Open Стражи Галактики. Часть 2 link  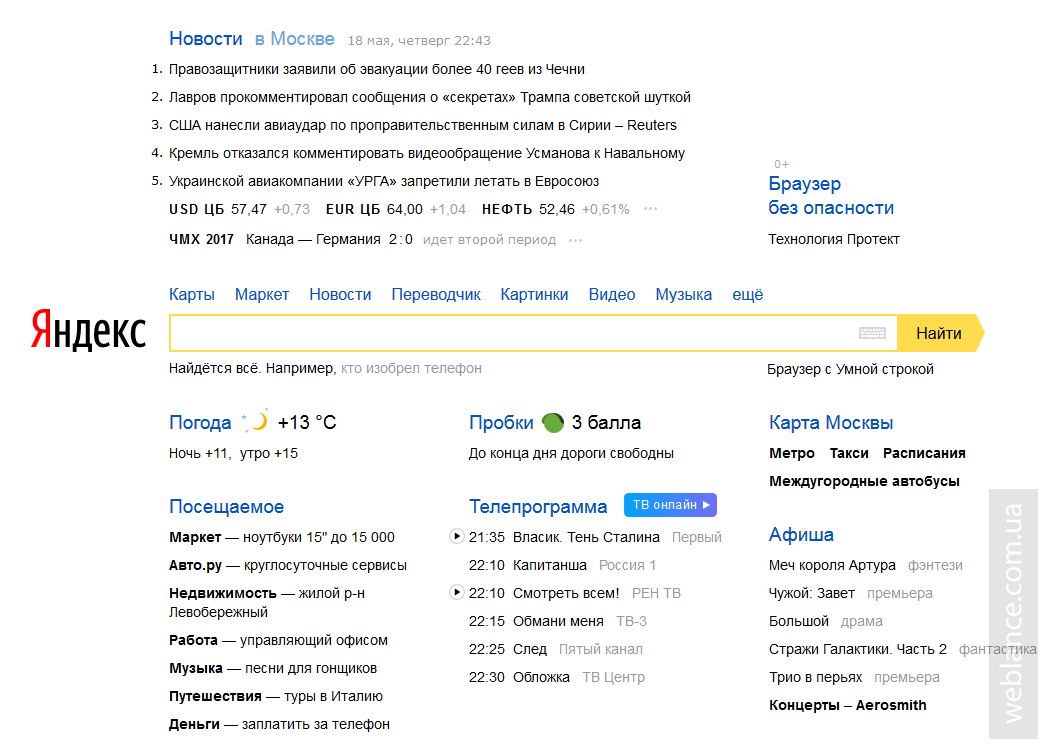(x=857, y=649)
